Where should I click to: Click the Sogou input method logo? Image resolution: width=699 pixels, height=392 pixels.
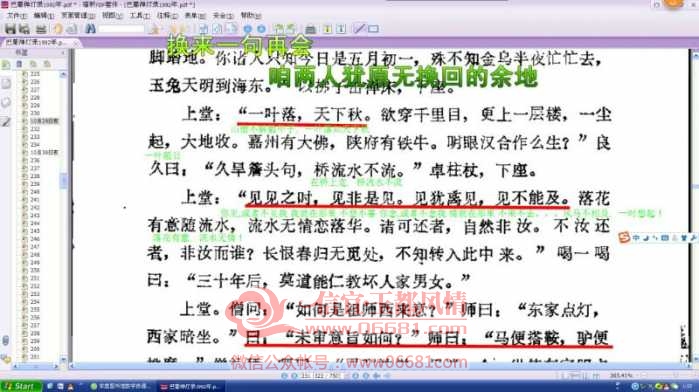click(624, 238)
